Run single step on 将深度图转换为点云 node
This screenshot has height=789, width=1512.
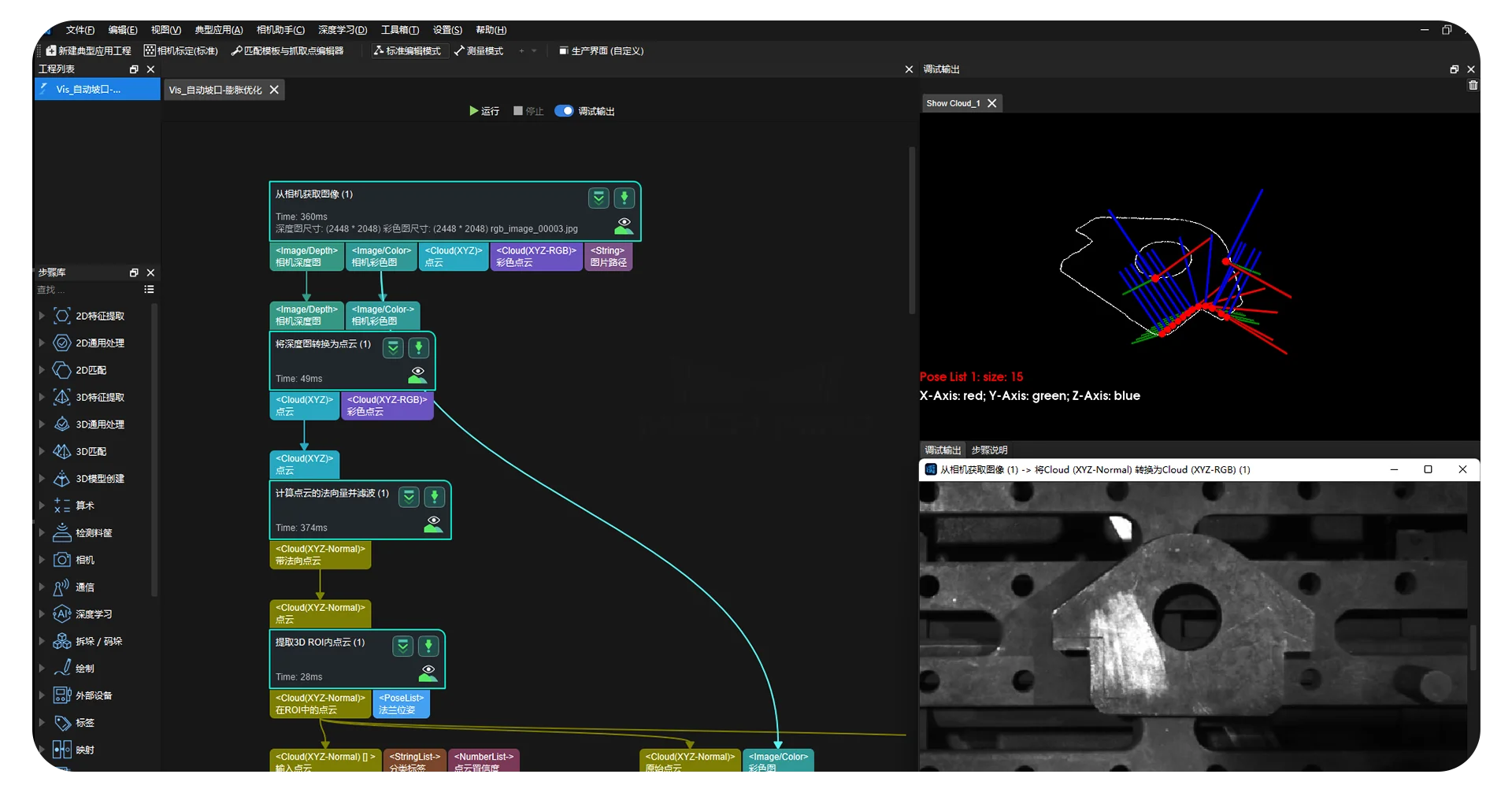[419, 347]
